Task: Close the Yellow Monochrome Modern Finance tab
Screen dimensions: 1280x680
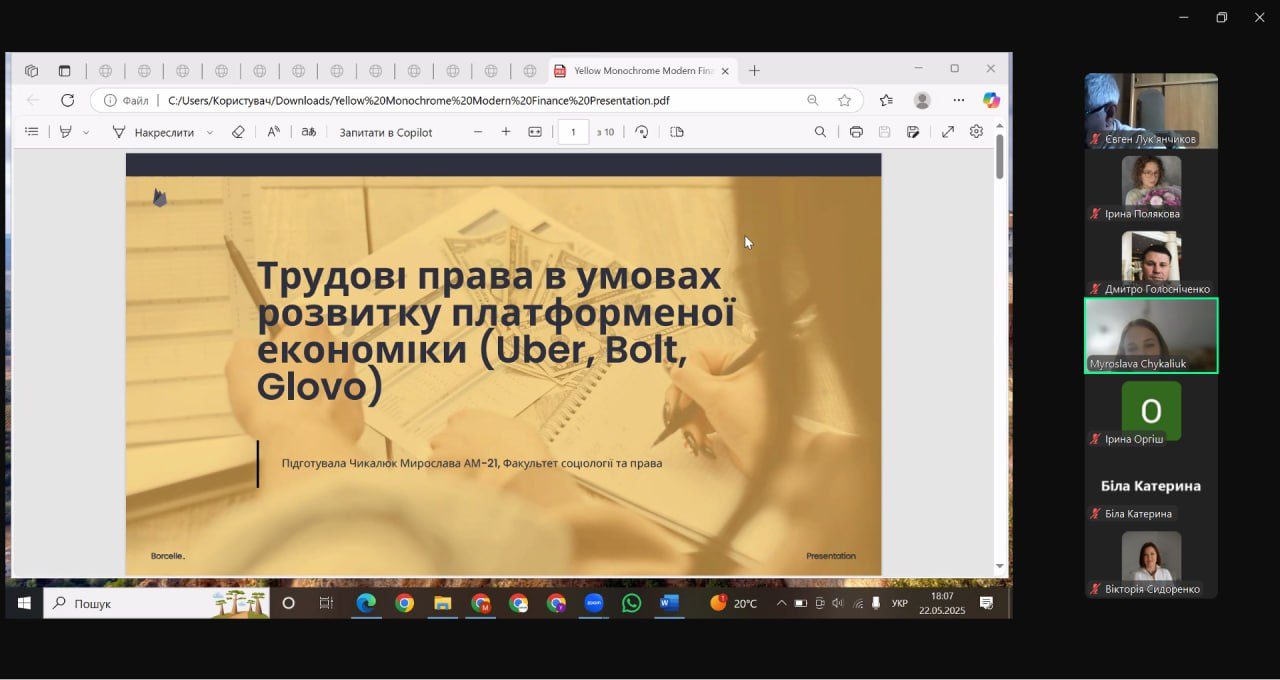Action: click(725, 71)
